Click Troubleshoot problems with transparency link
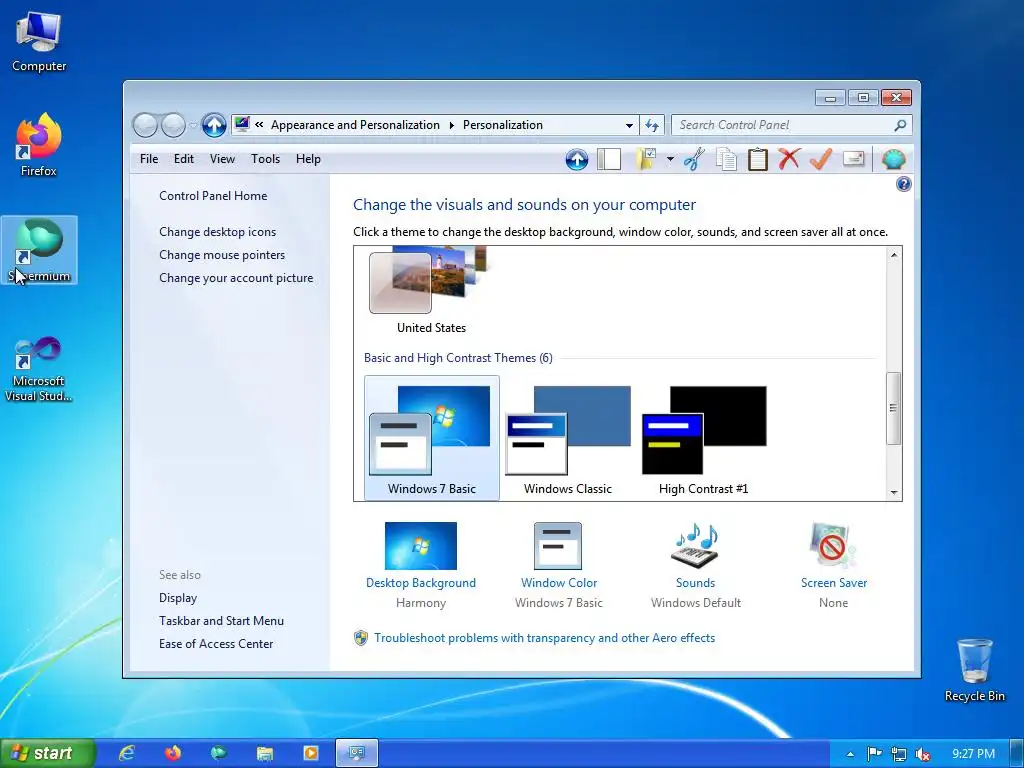Viewport: 1024px width, 768px height. pos(544,637)
